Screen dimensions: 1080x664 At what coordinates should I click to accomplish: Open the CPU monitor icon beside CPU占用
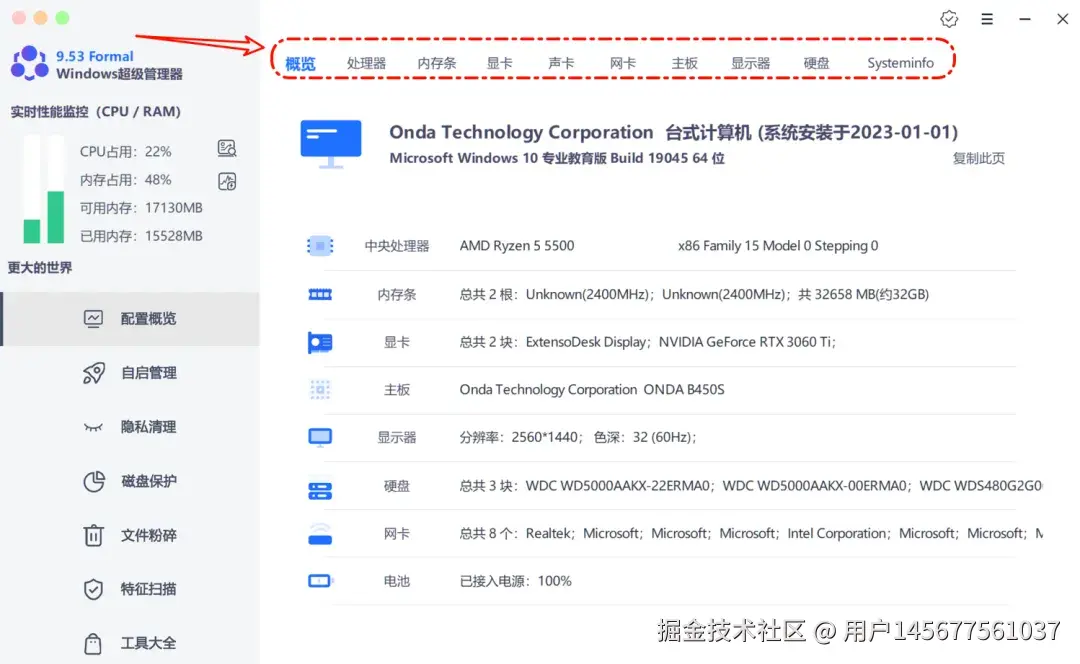pos(227,148)
